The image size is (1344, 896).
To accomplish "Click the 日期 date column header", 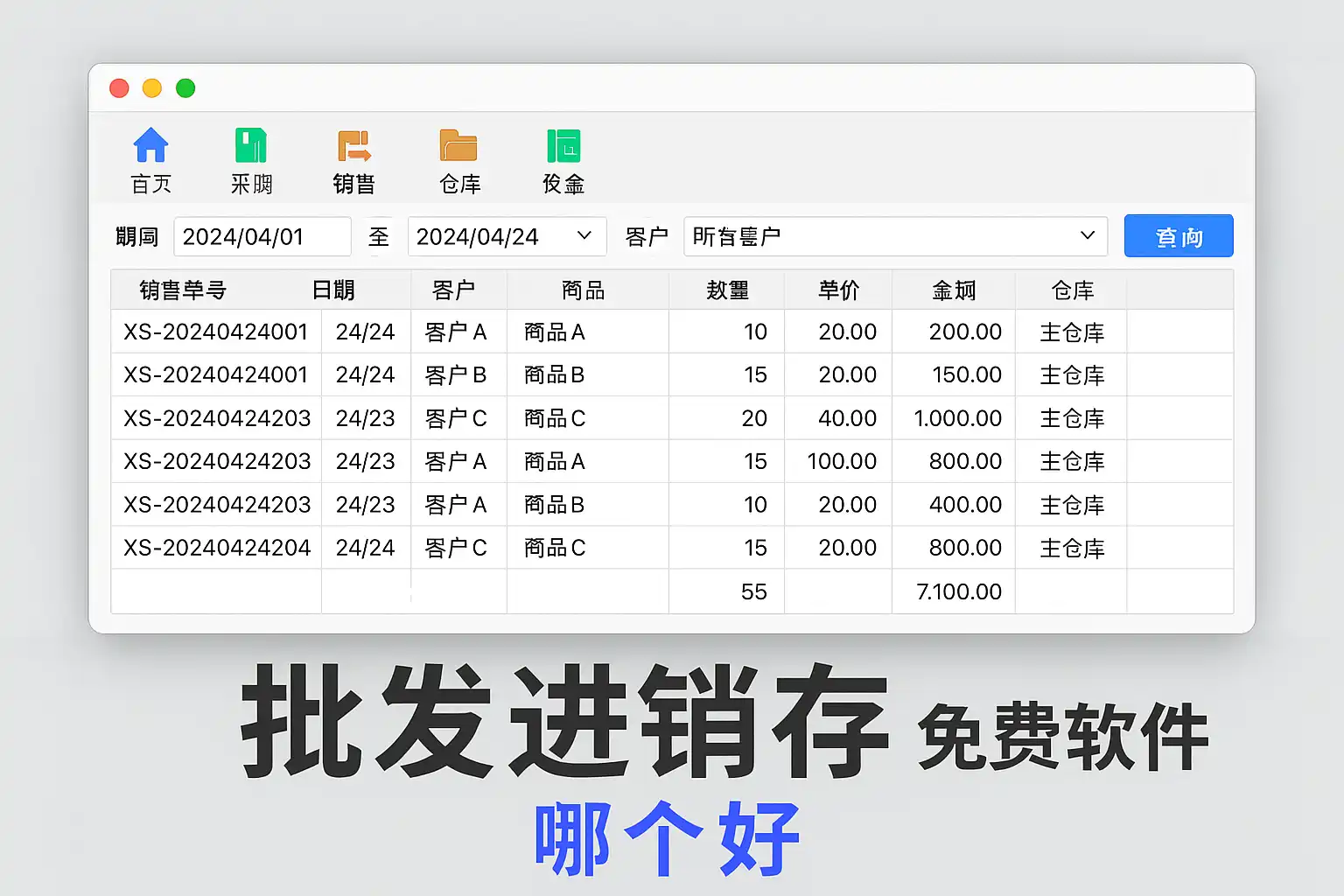I will pos(333,290).
